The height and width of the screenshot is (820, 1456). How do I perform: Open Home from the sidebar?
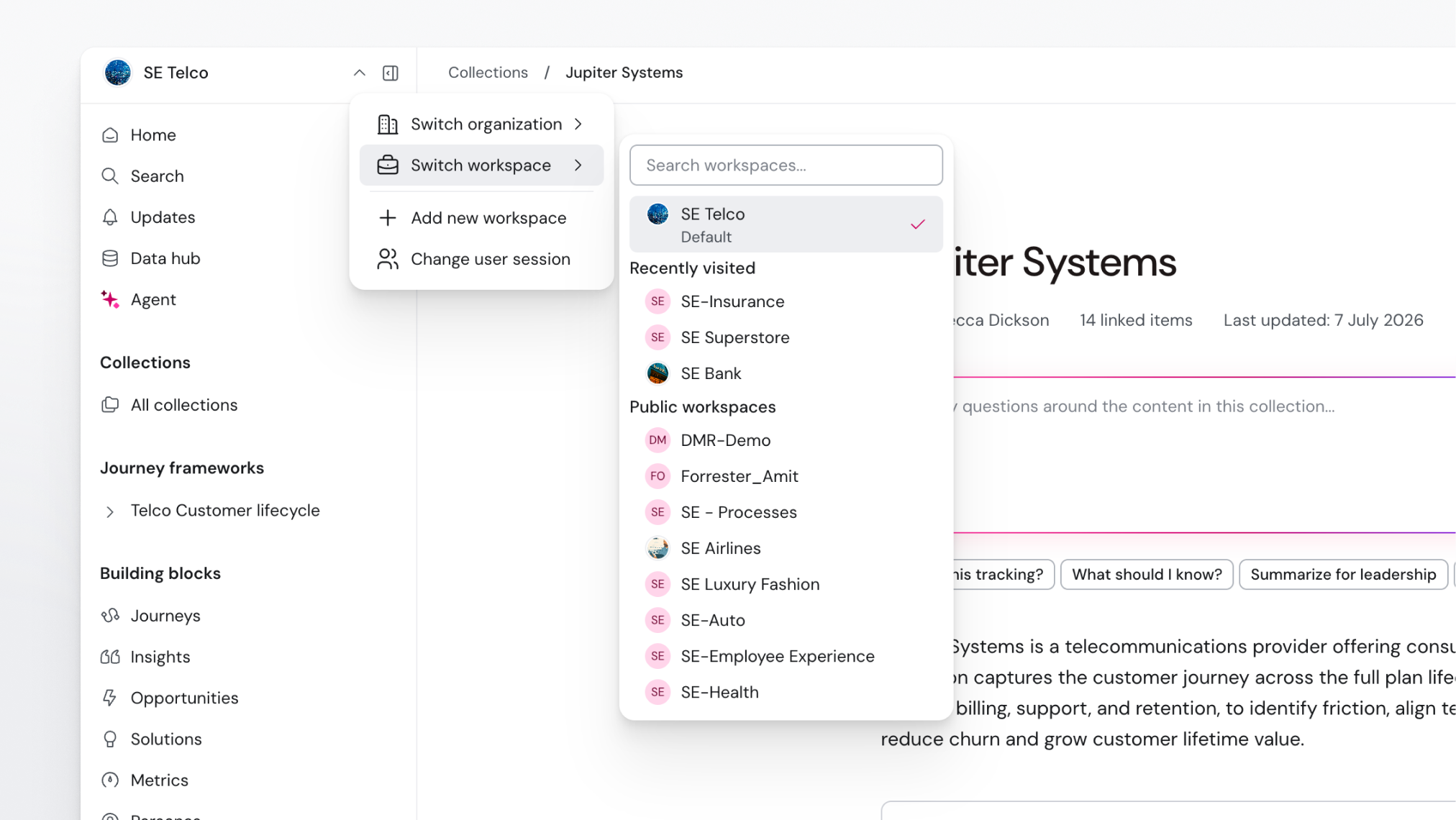tap(153, 135)
